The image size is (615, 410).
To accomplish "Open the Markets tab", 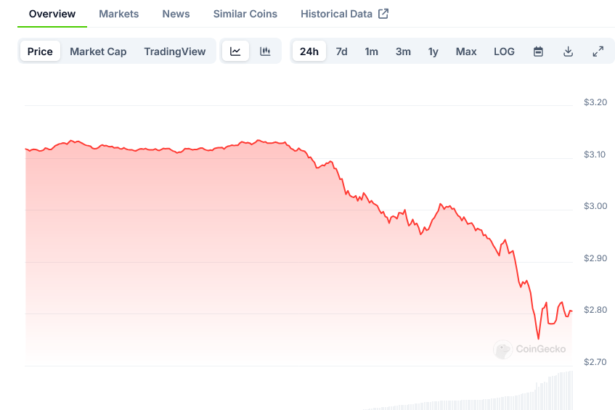I will (x=119, y=14).
